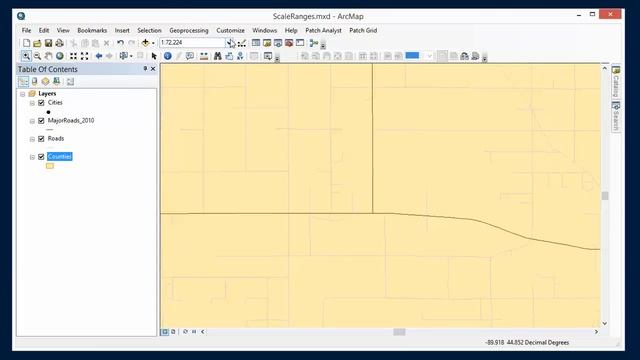The image size is (640, 360).
Task: Open the Selection menu
Action: [149, 31]
